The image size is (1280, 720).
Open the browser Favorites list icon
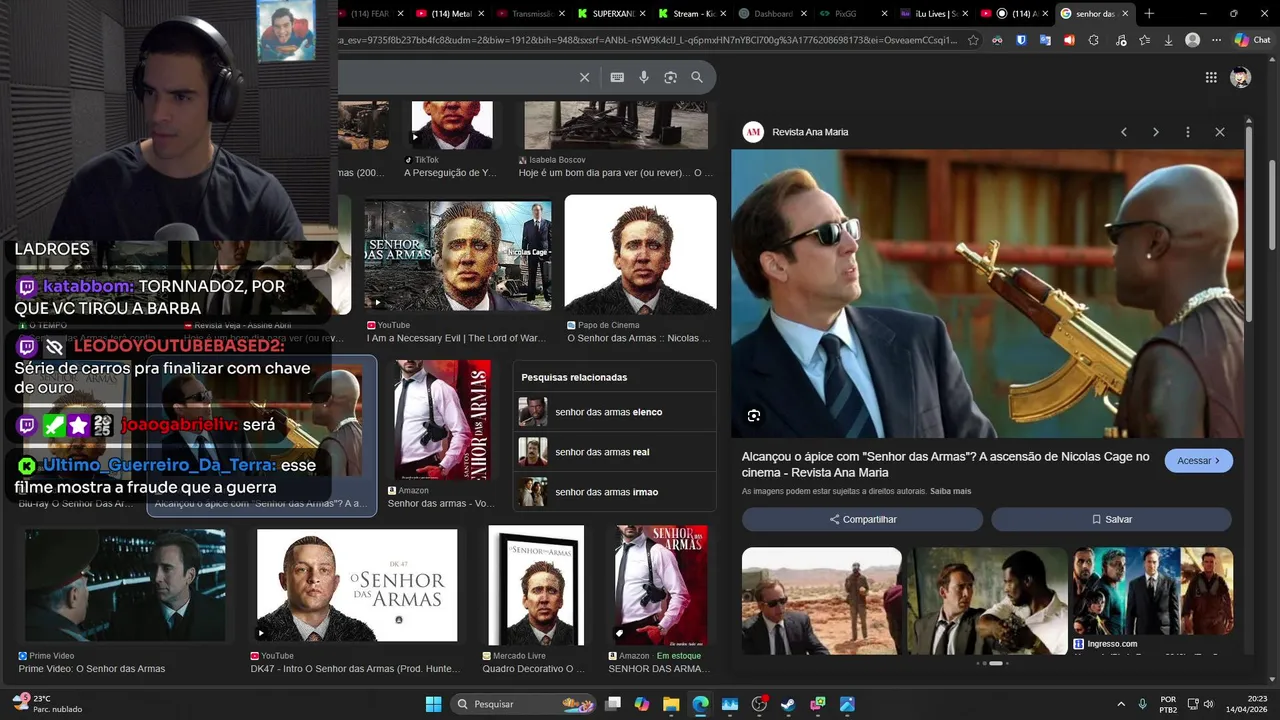click(1144, 40)
